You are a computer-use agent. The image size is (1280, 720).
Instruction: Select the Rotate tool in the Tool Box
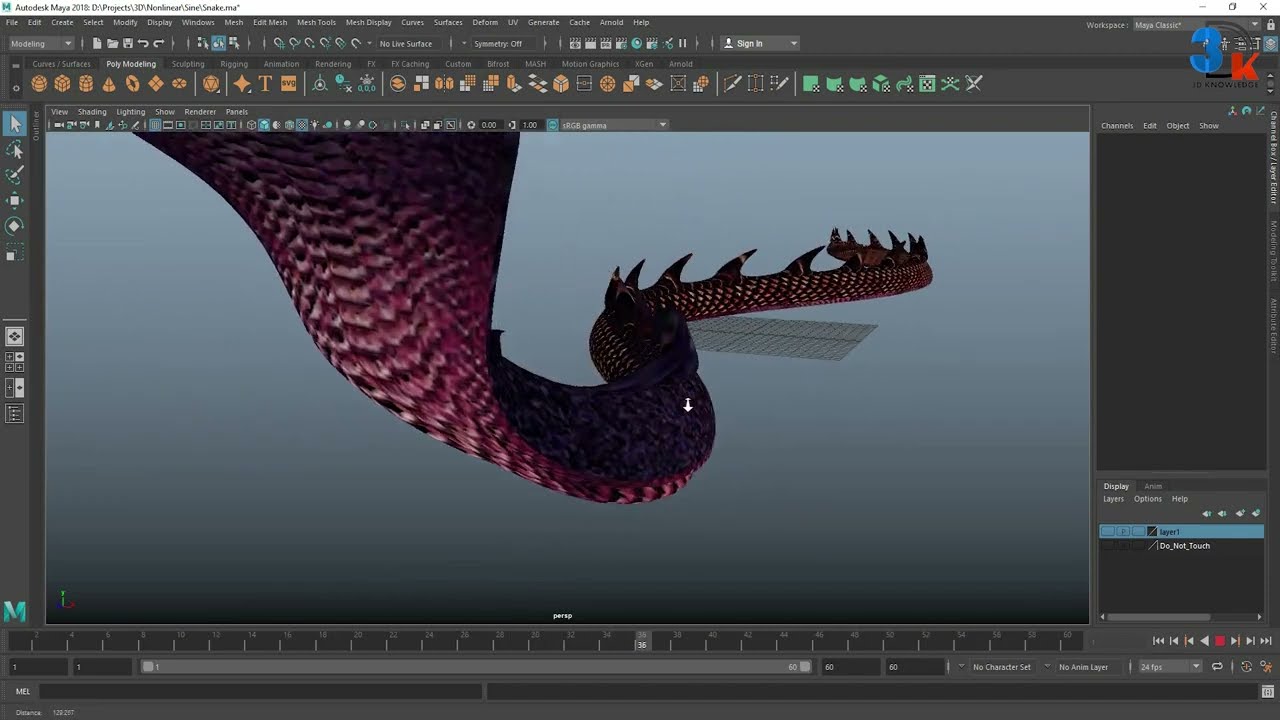15,226
